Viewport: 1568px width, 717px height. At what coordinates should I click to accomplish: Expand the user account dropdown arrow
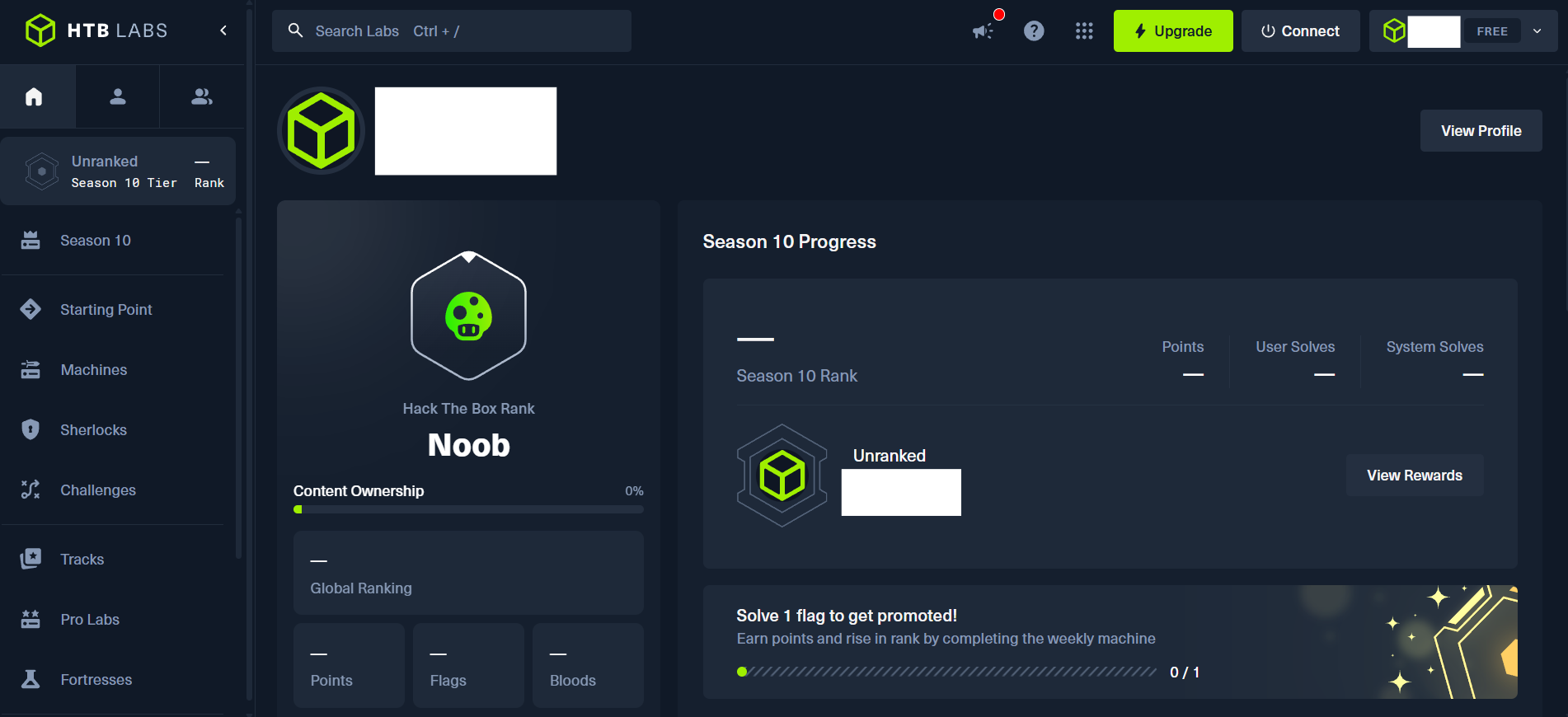[x=1537, y=31]
